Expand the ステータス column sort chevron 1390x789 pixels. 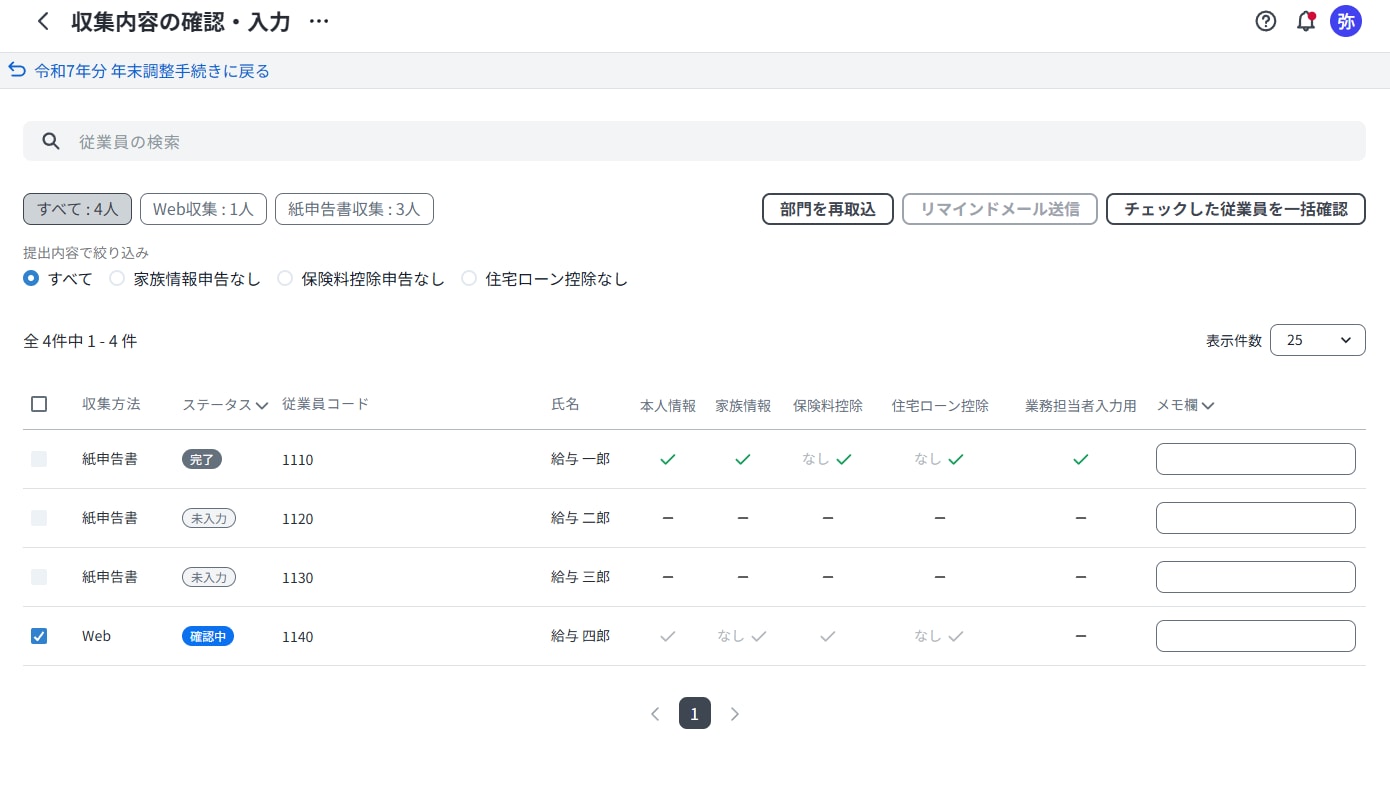tap(262, 406)
